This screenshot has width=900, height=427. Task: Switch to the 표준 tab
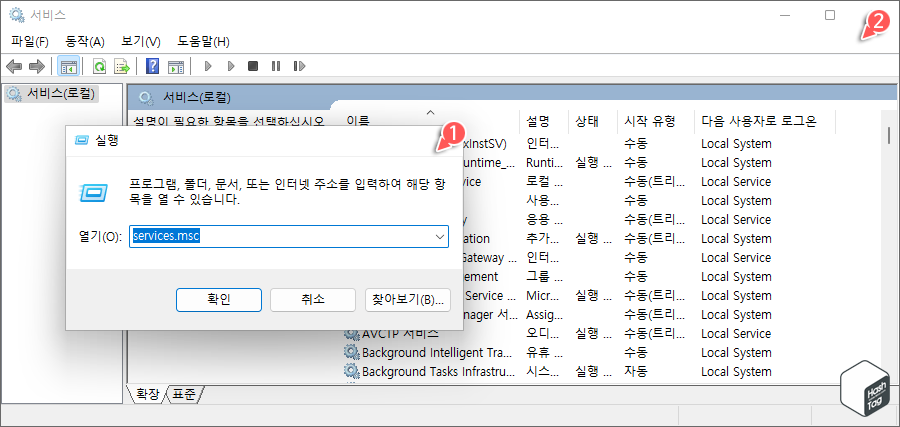tap(184, 394)
